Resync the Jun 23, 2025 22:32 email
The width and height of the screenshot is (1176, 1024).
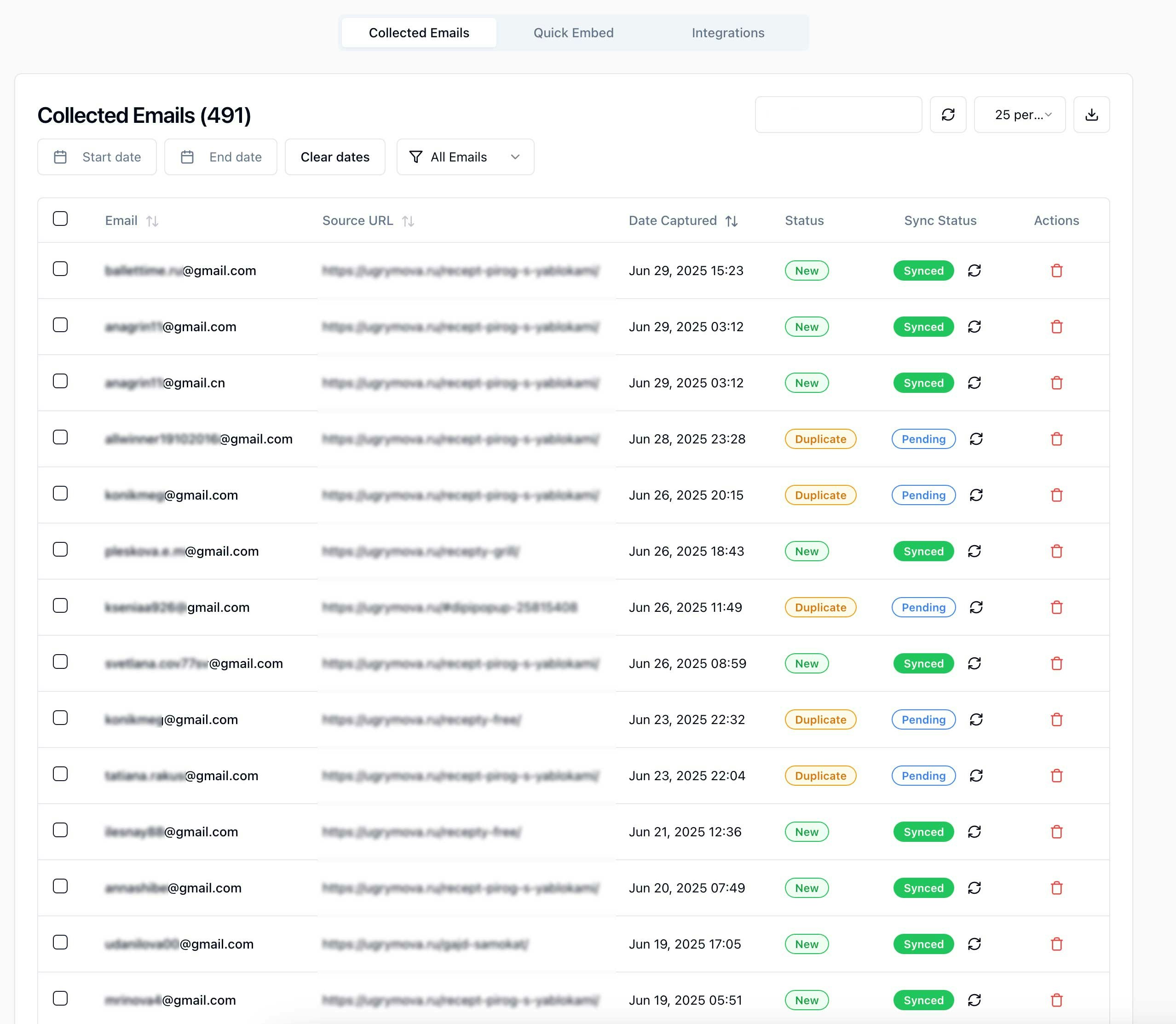pos(976,719)
